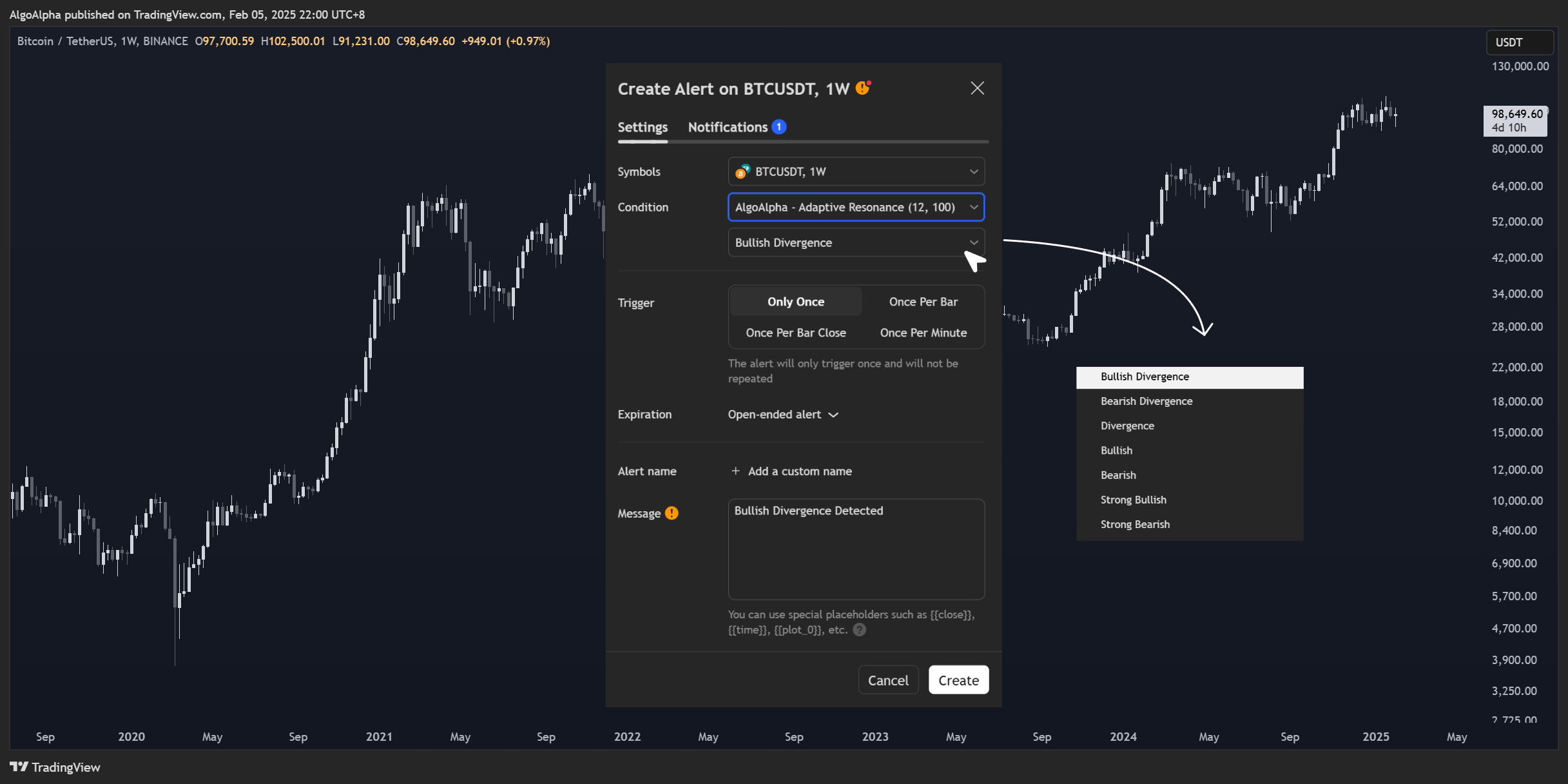The width and height of the screenshot is (1568, 784).
Task: Click inside the Message text box
Action: click(856, 549)
